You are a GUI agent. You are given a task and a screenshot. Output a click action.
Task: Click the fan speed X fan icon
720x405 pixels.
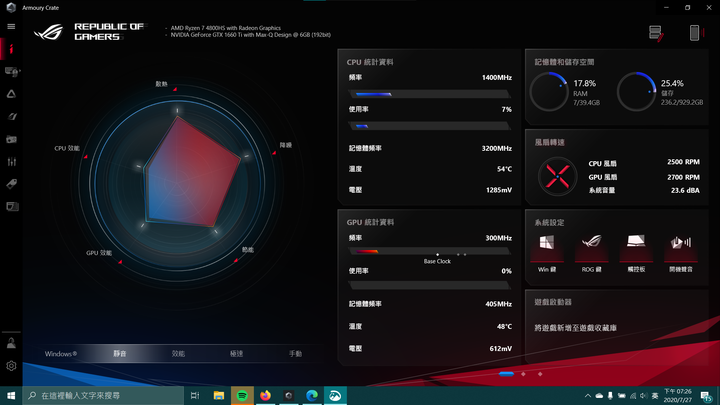coord(557,176)
